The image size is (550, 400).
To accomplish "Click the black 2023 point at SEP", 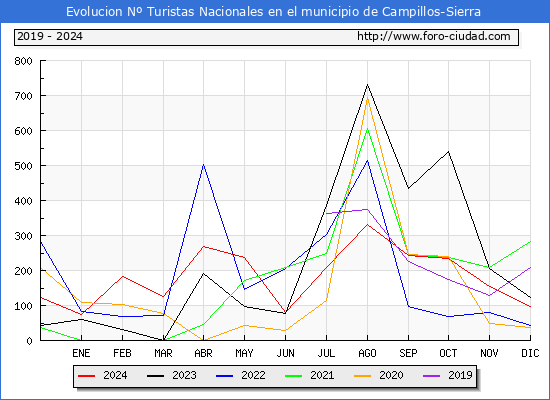I will (x=408, y=188).
